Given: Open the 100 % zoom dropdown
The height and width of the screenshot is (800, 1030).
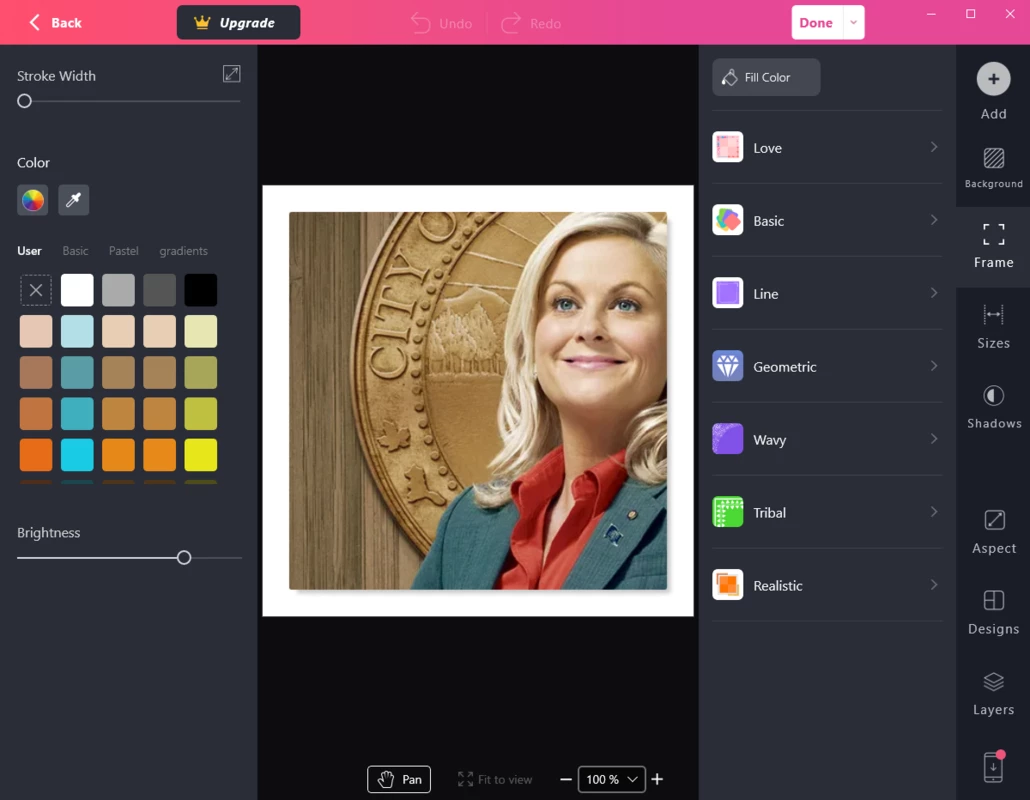Looking at the screenshot, I should (612, 780).
